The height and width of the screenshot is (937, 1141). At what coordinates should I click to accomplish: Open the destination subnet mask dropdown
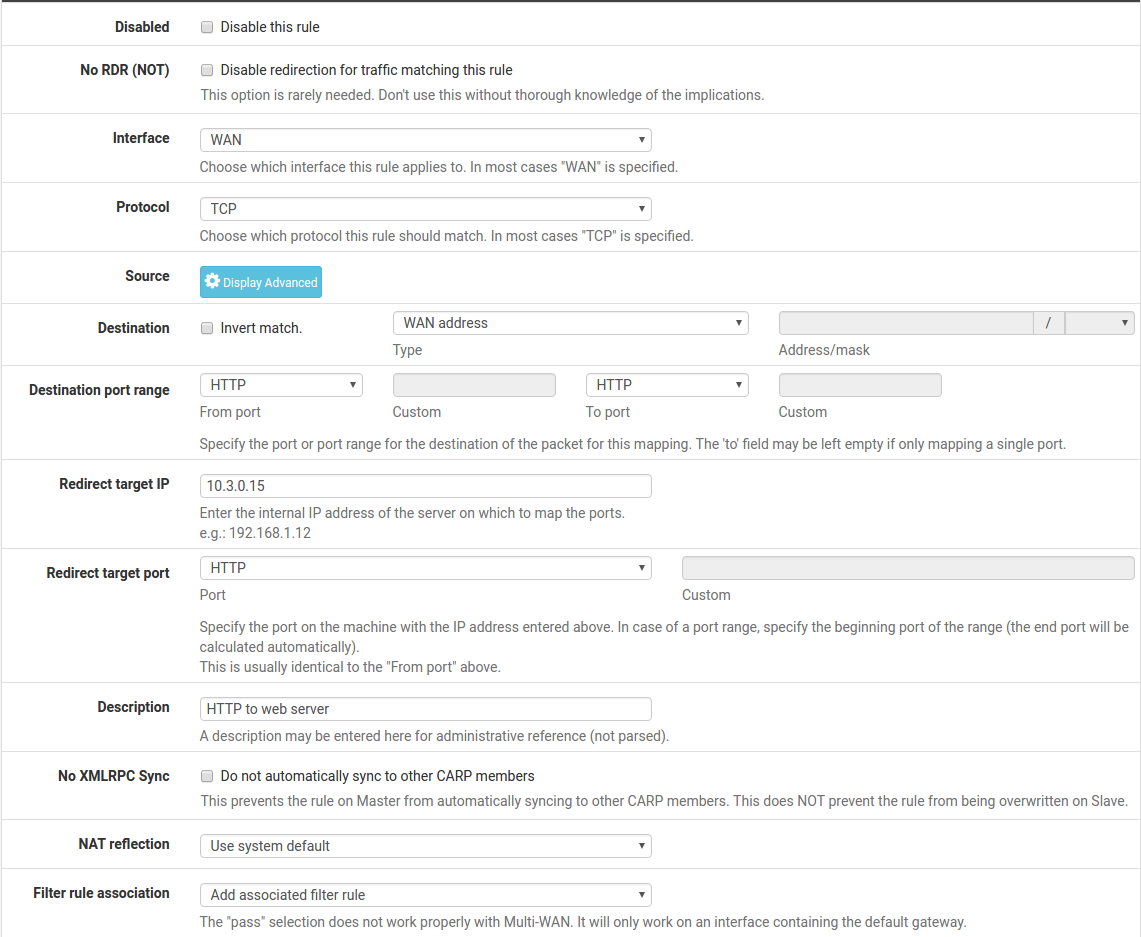[x=1099, y=323]
